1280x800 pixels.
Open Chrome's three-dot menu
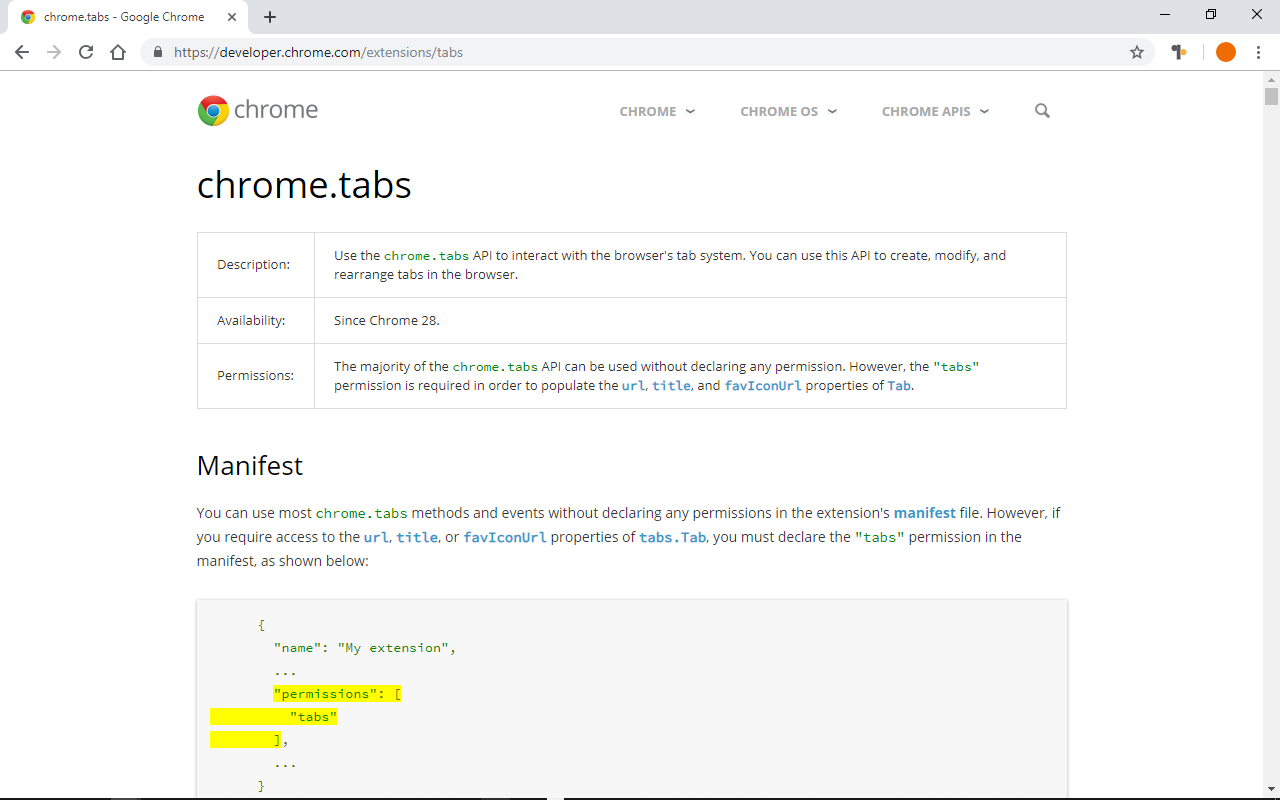pyautogui.click(x=1258, y=52)
